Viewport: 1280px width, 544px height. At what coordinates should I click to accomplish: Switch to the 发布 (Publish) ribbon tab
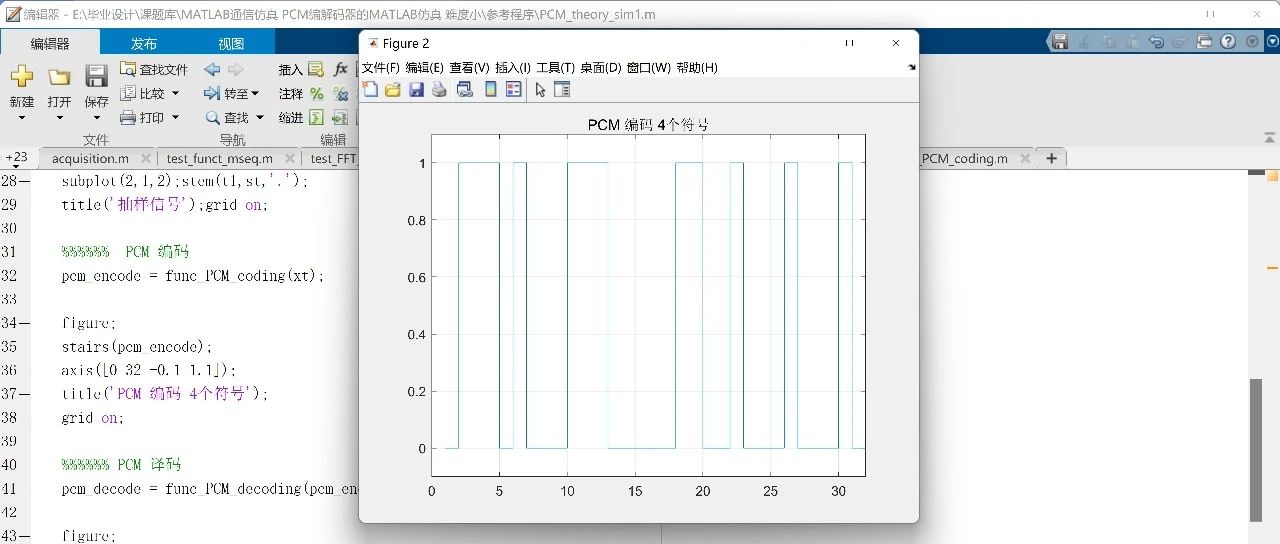pos(144,43)
